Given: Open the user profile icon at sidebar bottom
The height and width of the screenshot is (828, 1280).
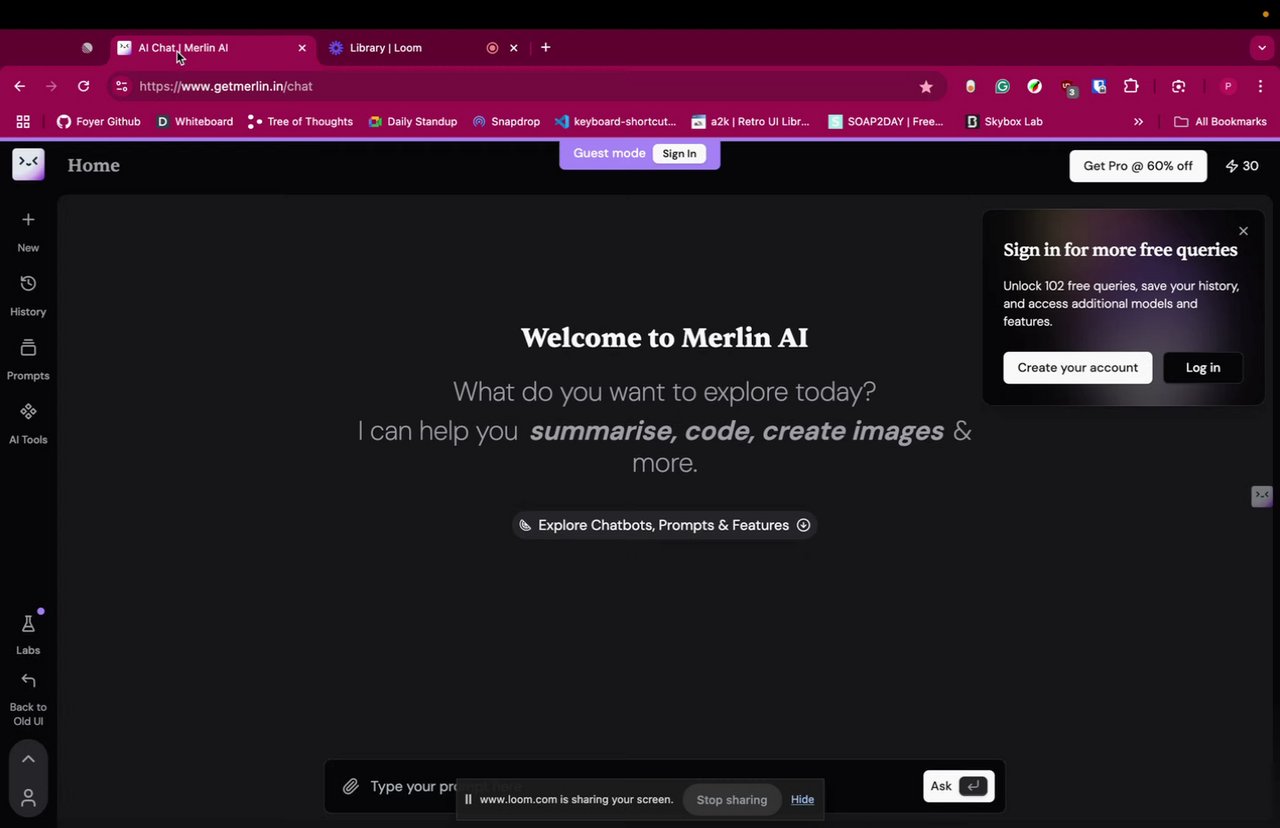Looking at the screenshot, I should 28,798.
